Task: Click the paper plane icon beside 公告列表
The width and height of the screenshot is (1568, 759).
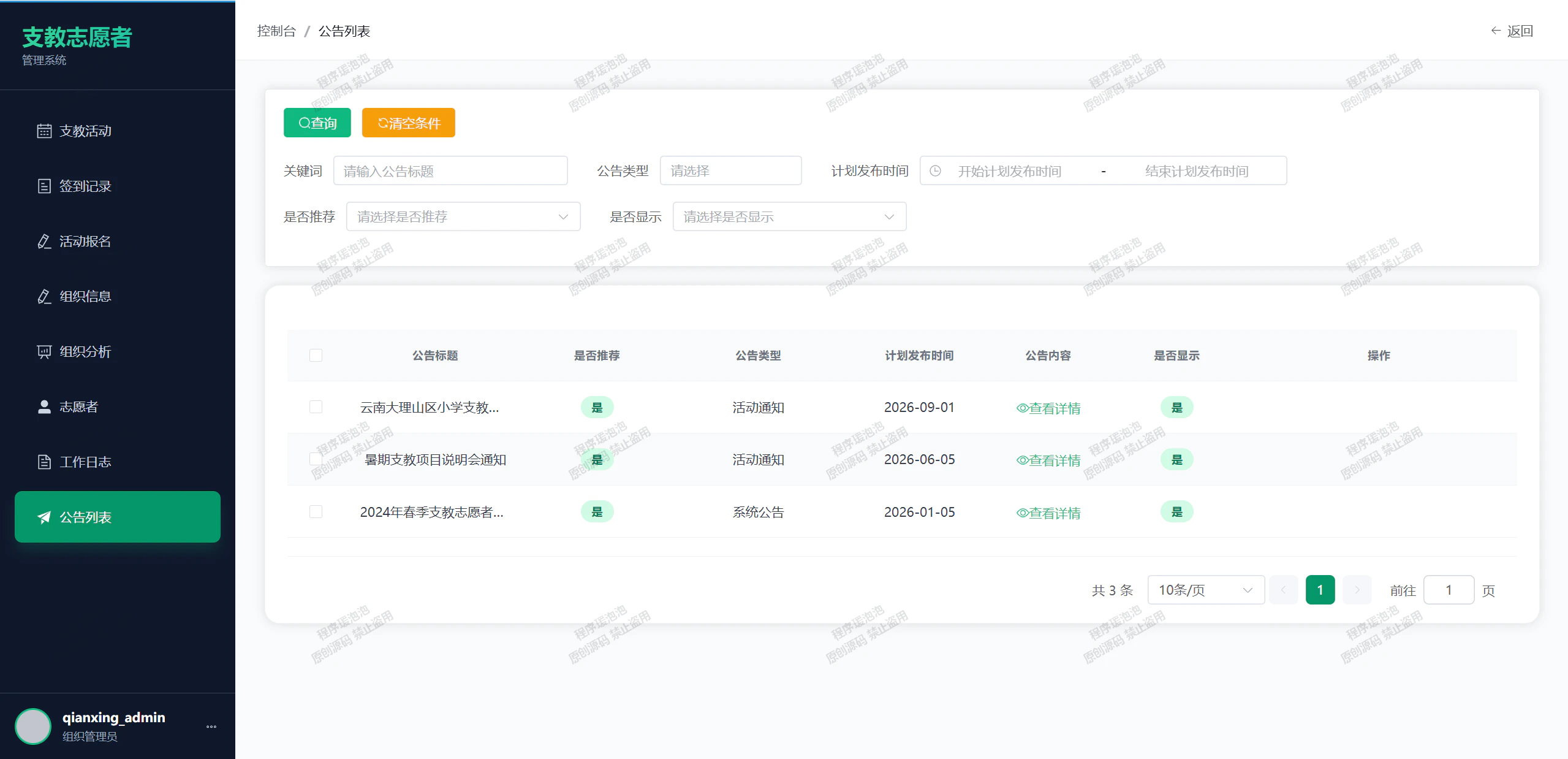Action: 44,517
